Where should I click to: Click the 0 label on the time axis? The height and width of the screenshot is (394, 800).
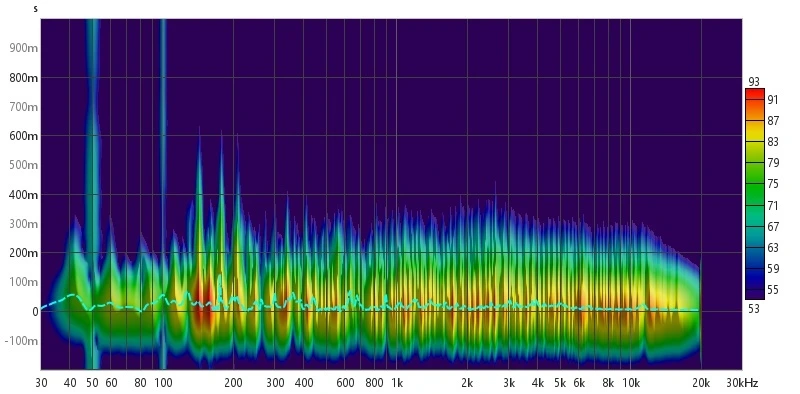pos(35,311)
